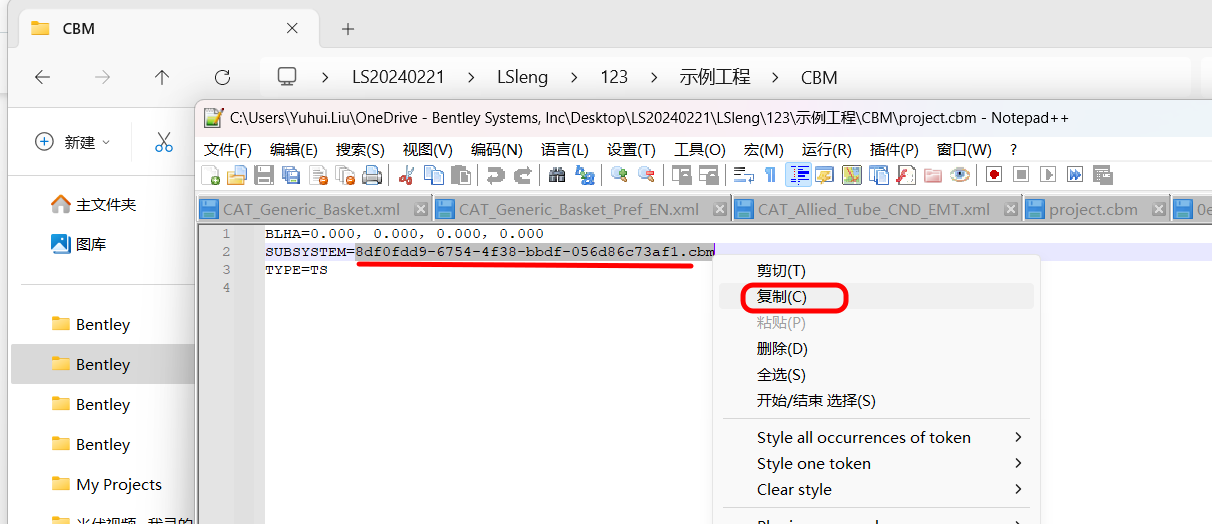Screen dimensions: 1212x524
Task: Open the Function List toolbar icon
Action: [x=905, y=175]
